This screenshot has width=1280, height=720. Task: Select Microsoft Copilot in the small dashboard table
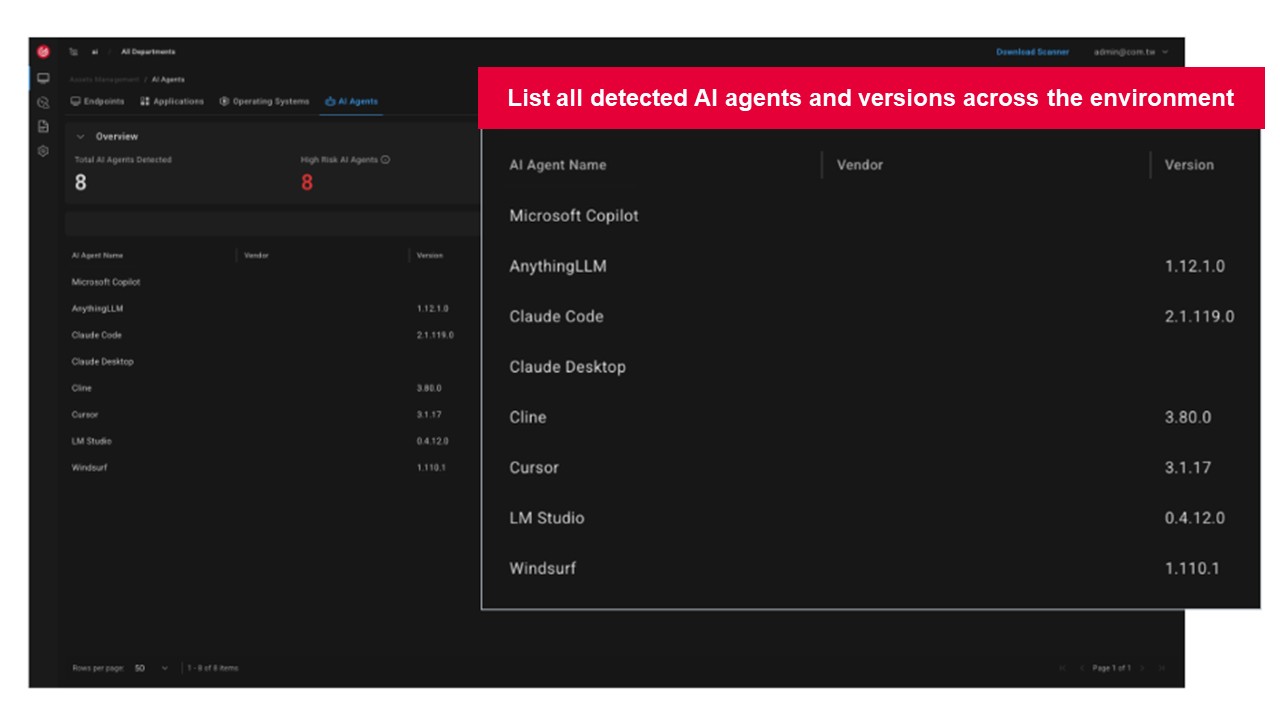(x=106, y=282)
